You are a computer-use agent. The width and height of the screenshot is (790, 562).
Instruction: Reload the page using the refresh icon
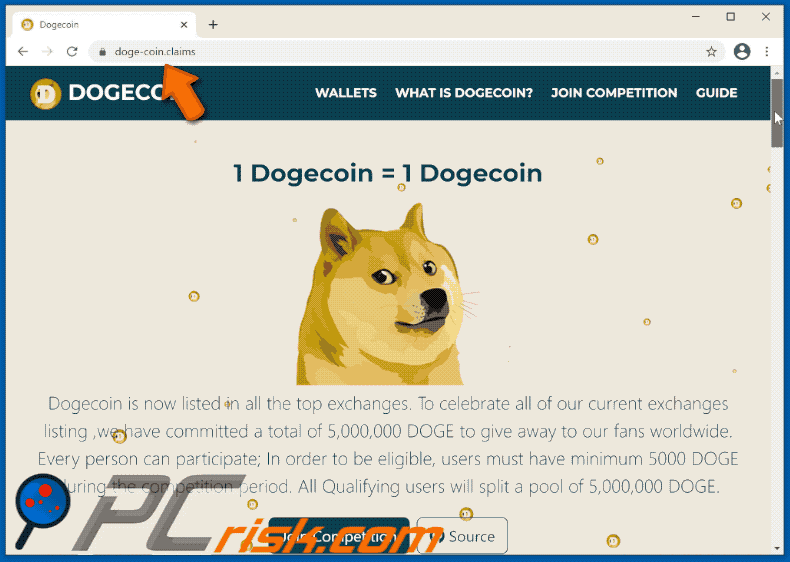[x=72, y=51]
